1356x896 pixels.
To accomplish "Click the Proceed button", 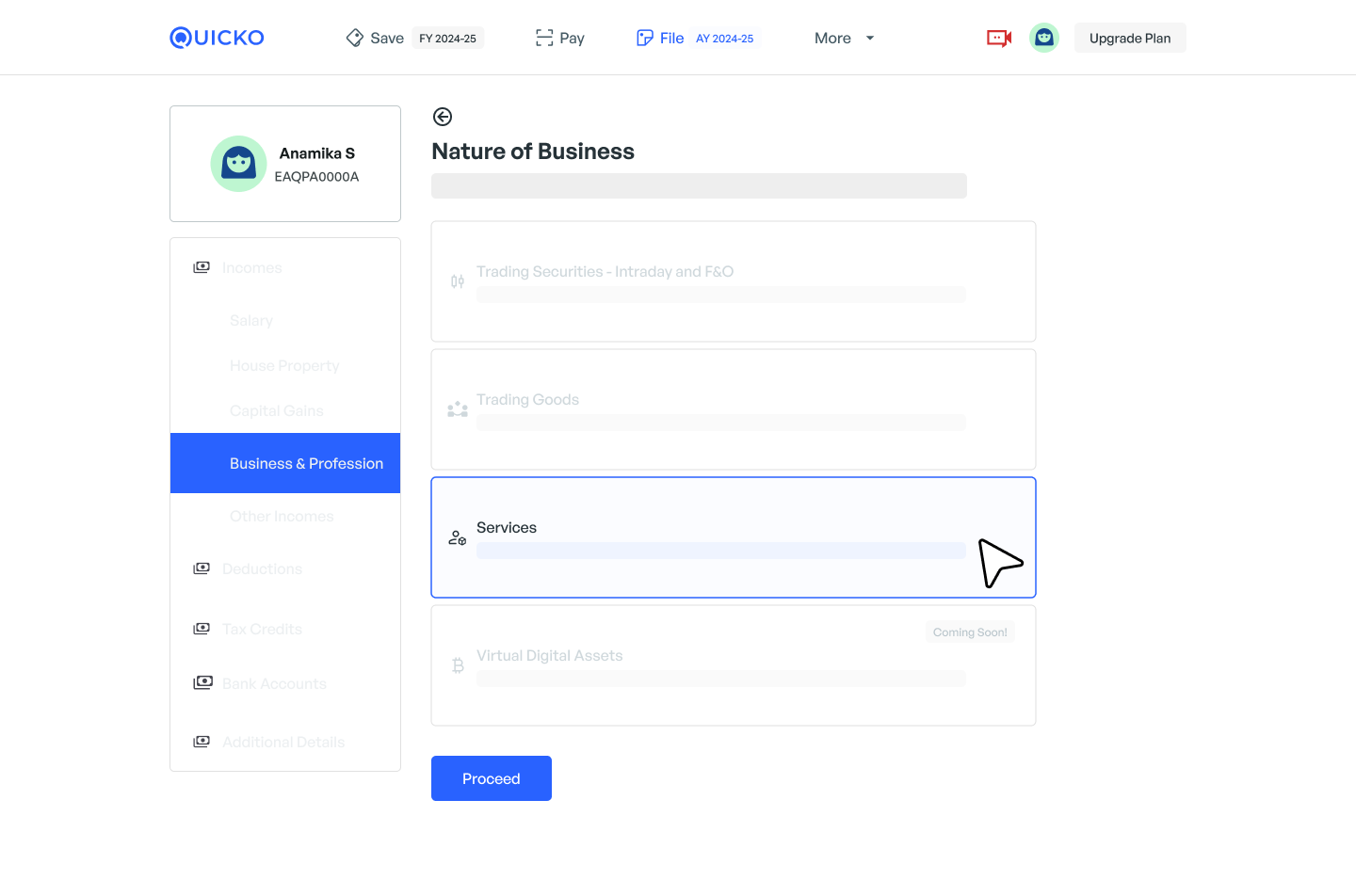I will coord(491,778).
